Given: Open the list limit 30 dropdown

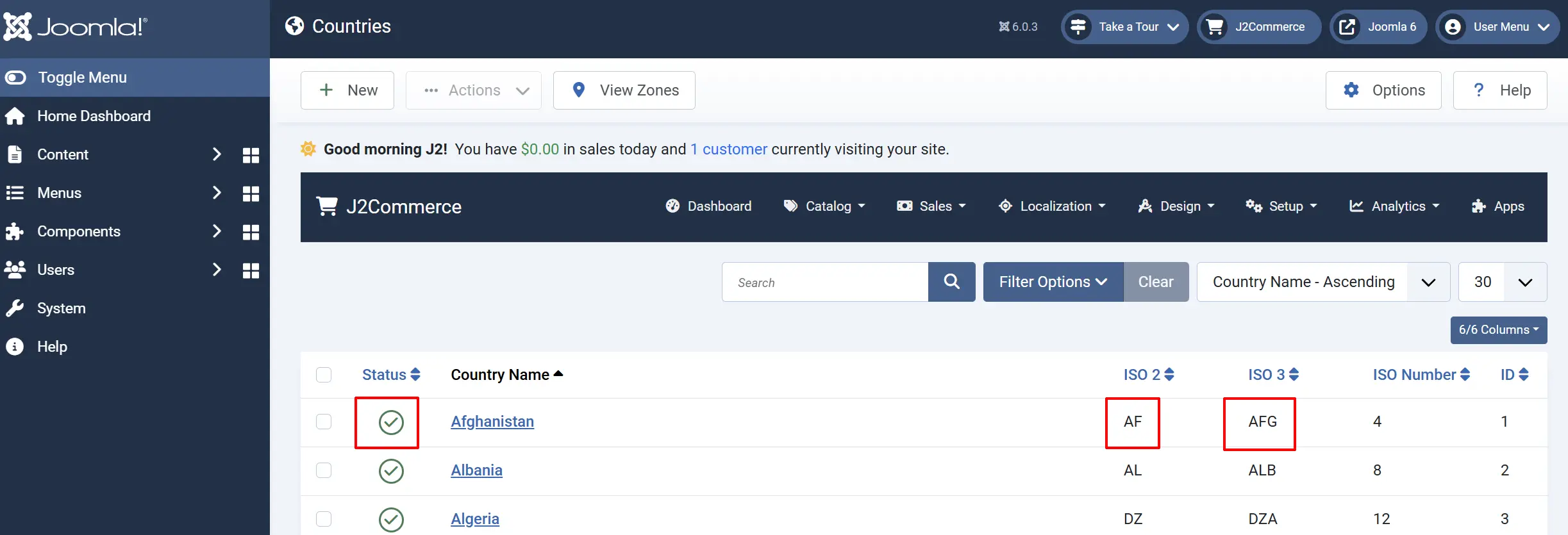Looking at the screenshot, I should [x=1503, y=282].
